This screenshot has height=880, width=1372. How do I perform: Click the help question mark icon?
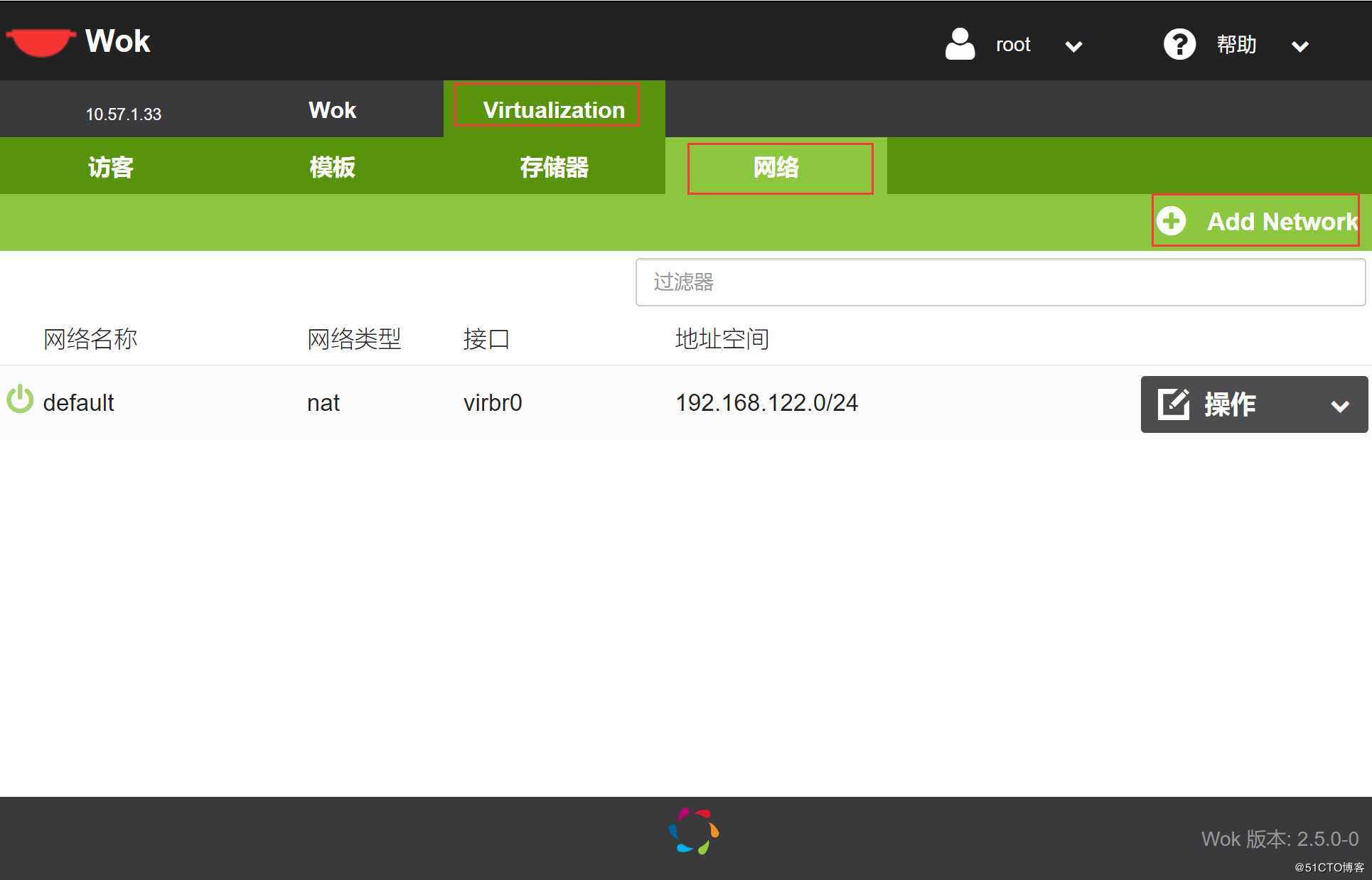click(x=1179, y=44)
